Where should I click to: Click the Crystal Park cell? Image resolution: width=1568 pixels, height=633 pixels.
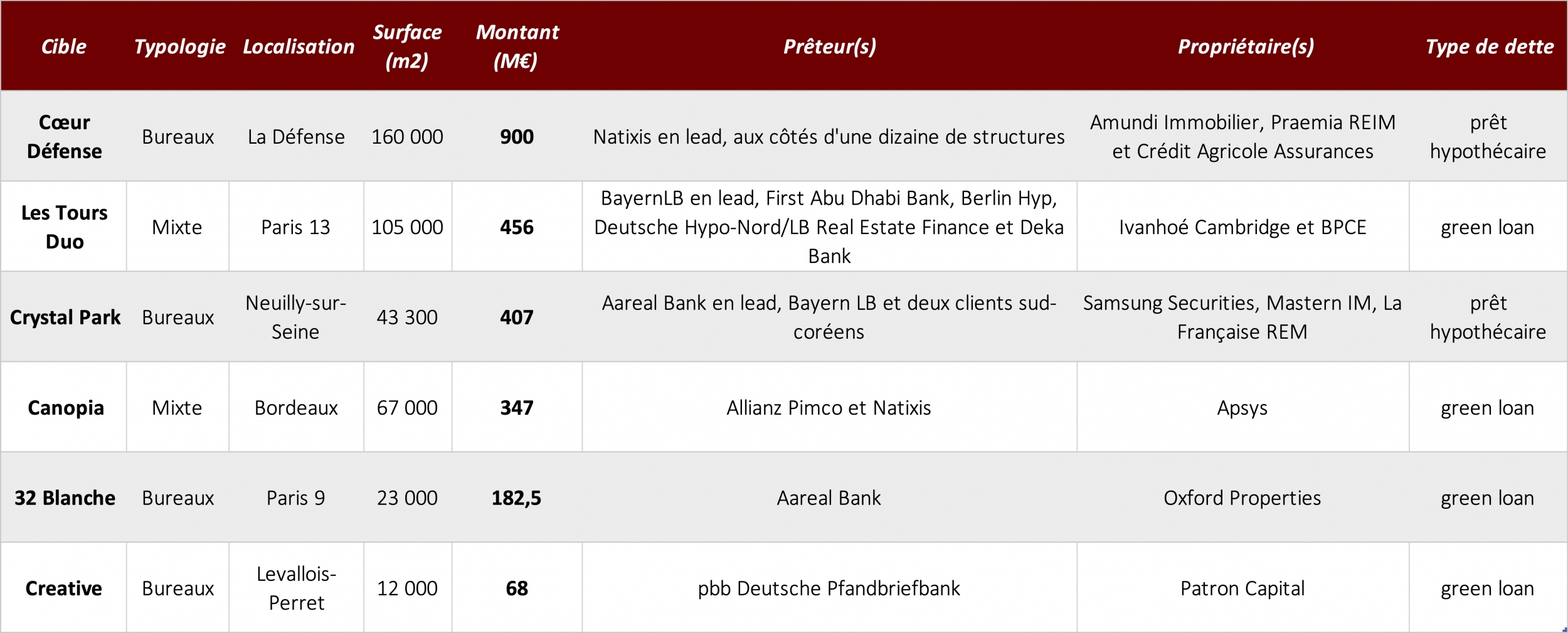64,317
